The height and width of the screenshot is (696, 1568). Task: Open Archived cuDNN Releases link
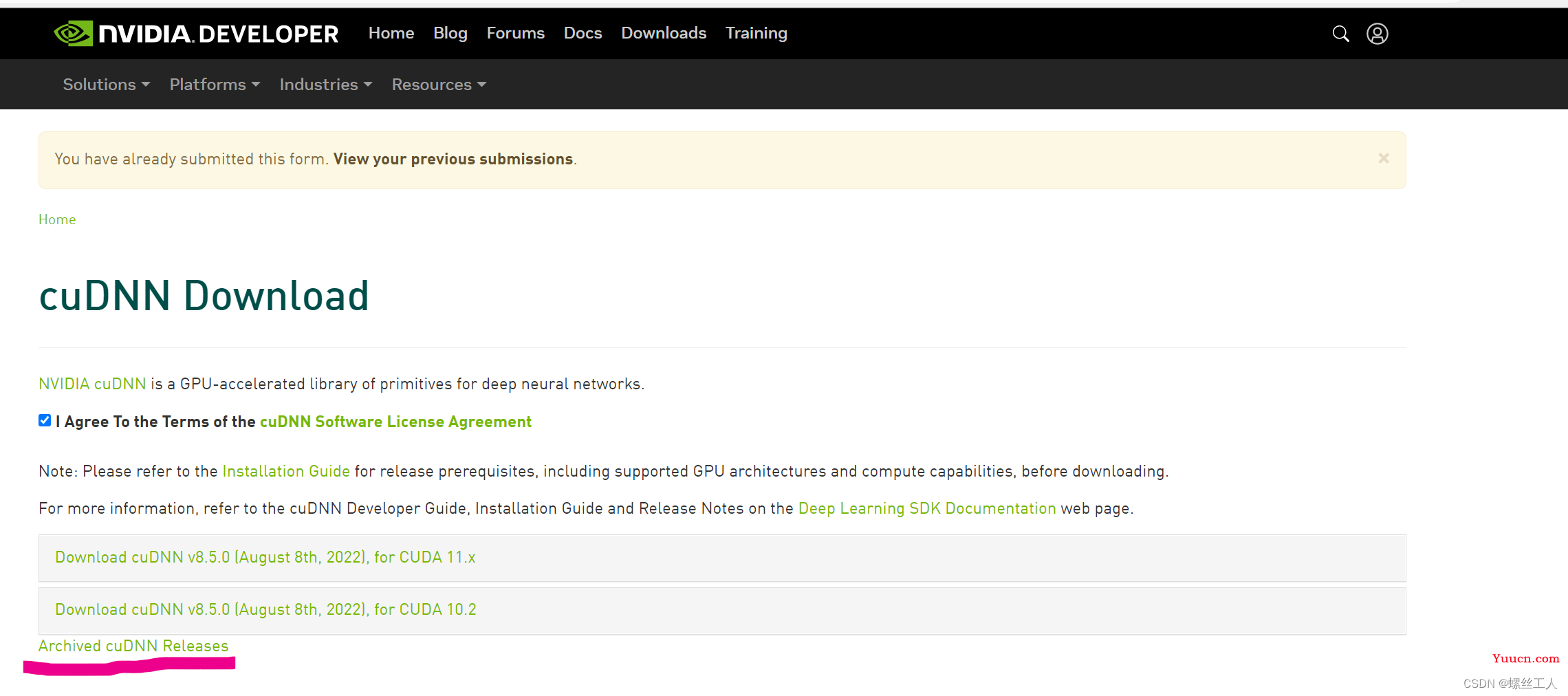click(x=133, y=646)
